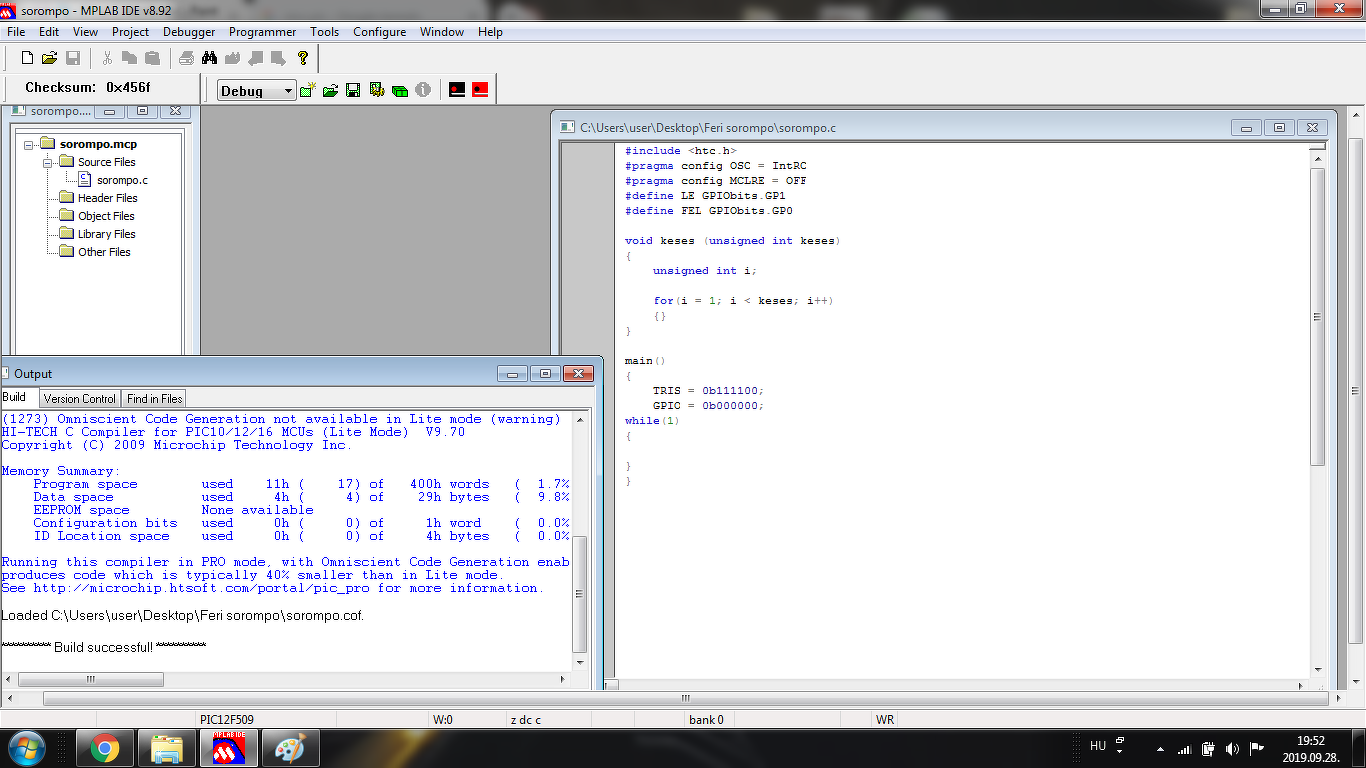Click the New File toolbar icon
1366x768 pixels.
click(27, 58)
